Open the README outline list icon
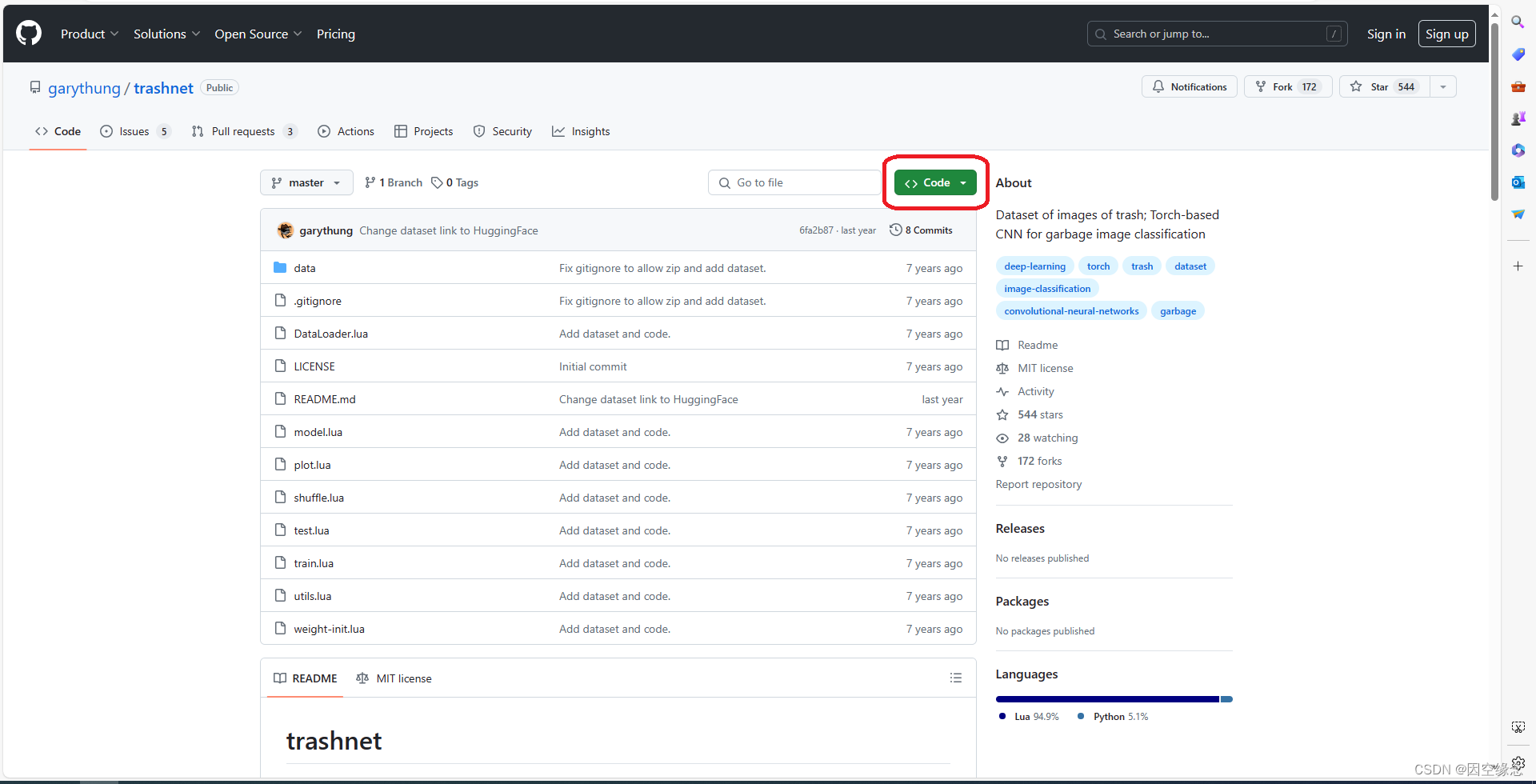1536x784 pixels. (x=955, y=678)
